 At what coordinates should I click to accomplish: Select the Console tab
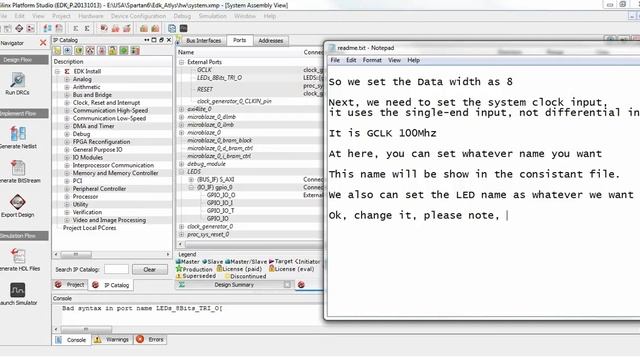pyautogui.click(x=71, y=340)
